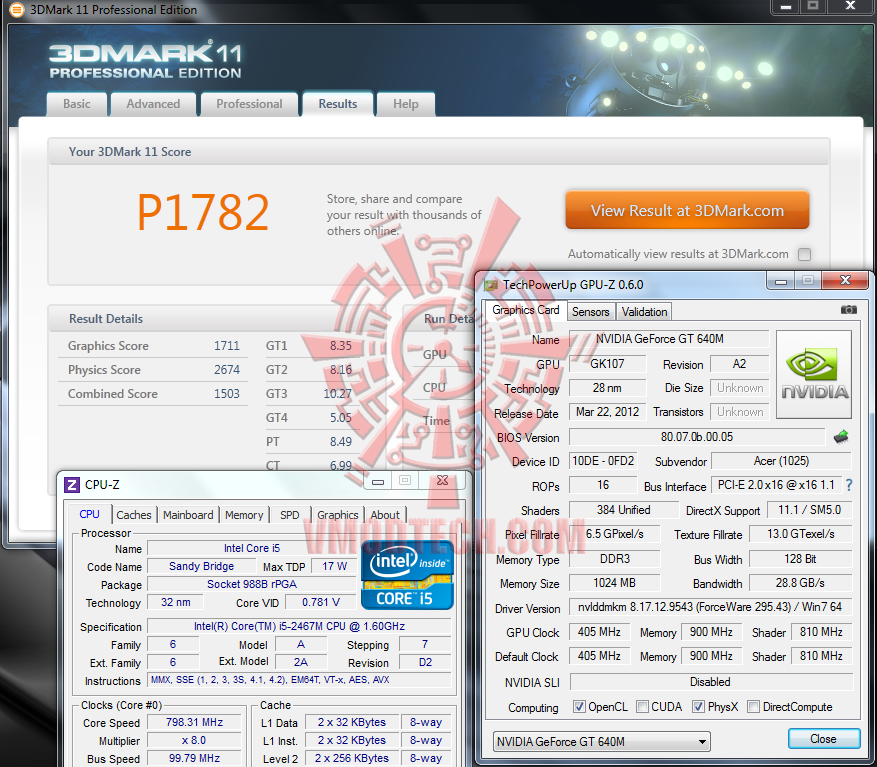
Task: Click the BIOS Version field 80.07.0b.00.05
Action: pos(697,437)
